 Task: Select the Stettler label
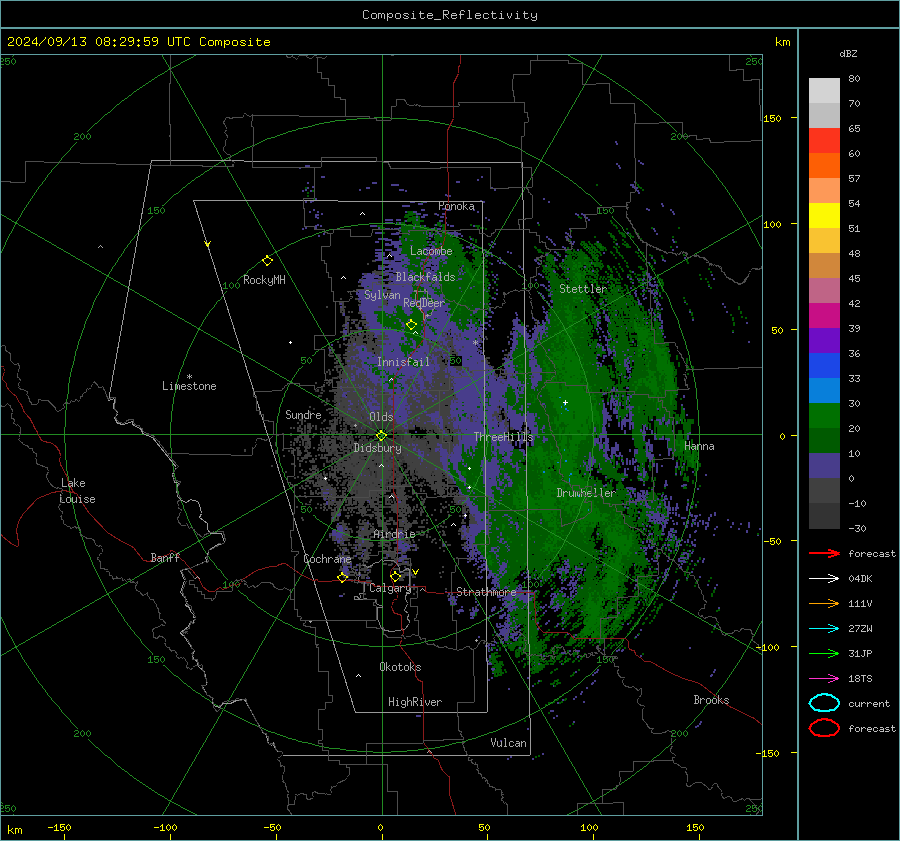583,289
